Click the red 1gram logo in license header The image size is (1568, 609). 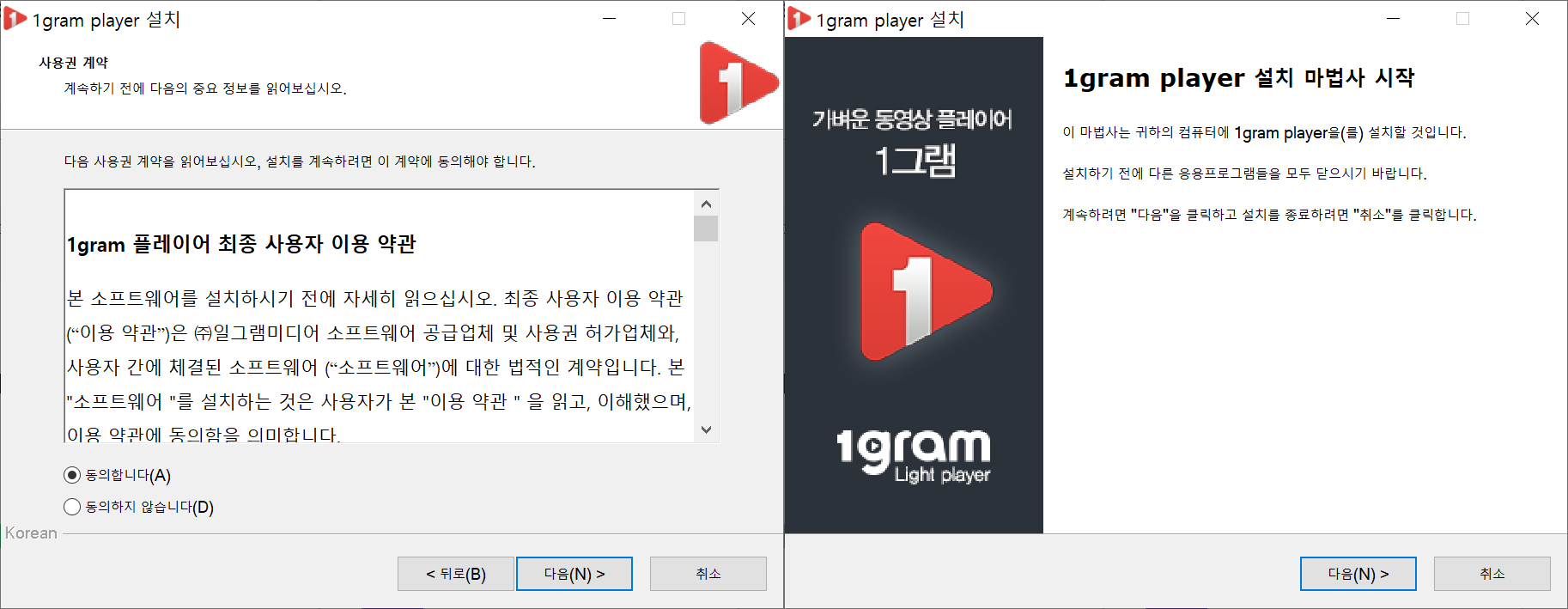click(738, 83)
